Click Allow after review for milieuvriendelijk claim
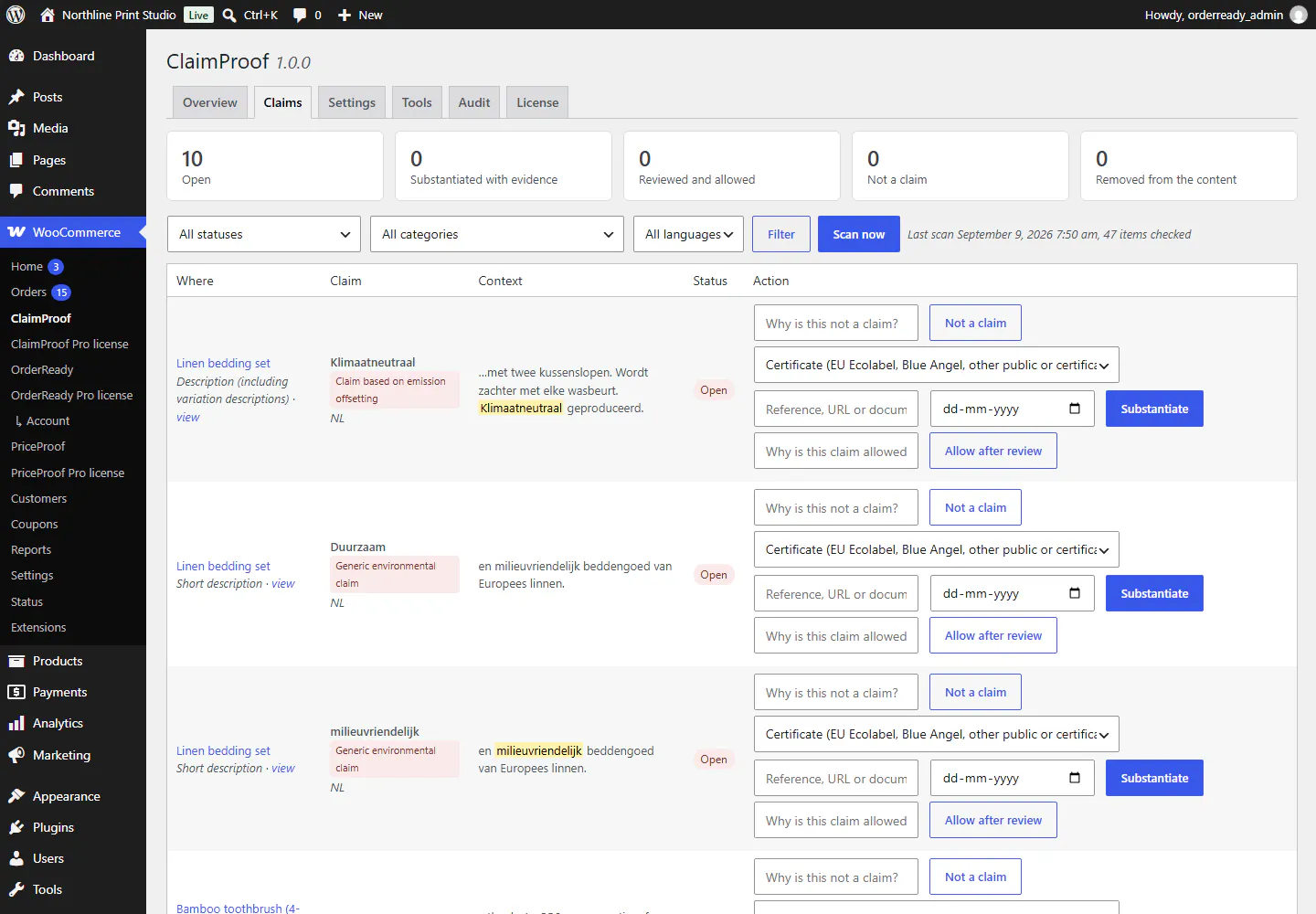 point(993,820)
